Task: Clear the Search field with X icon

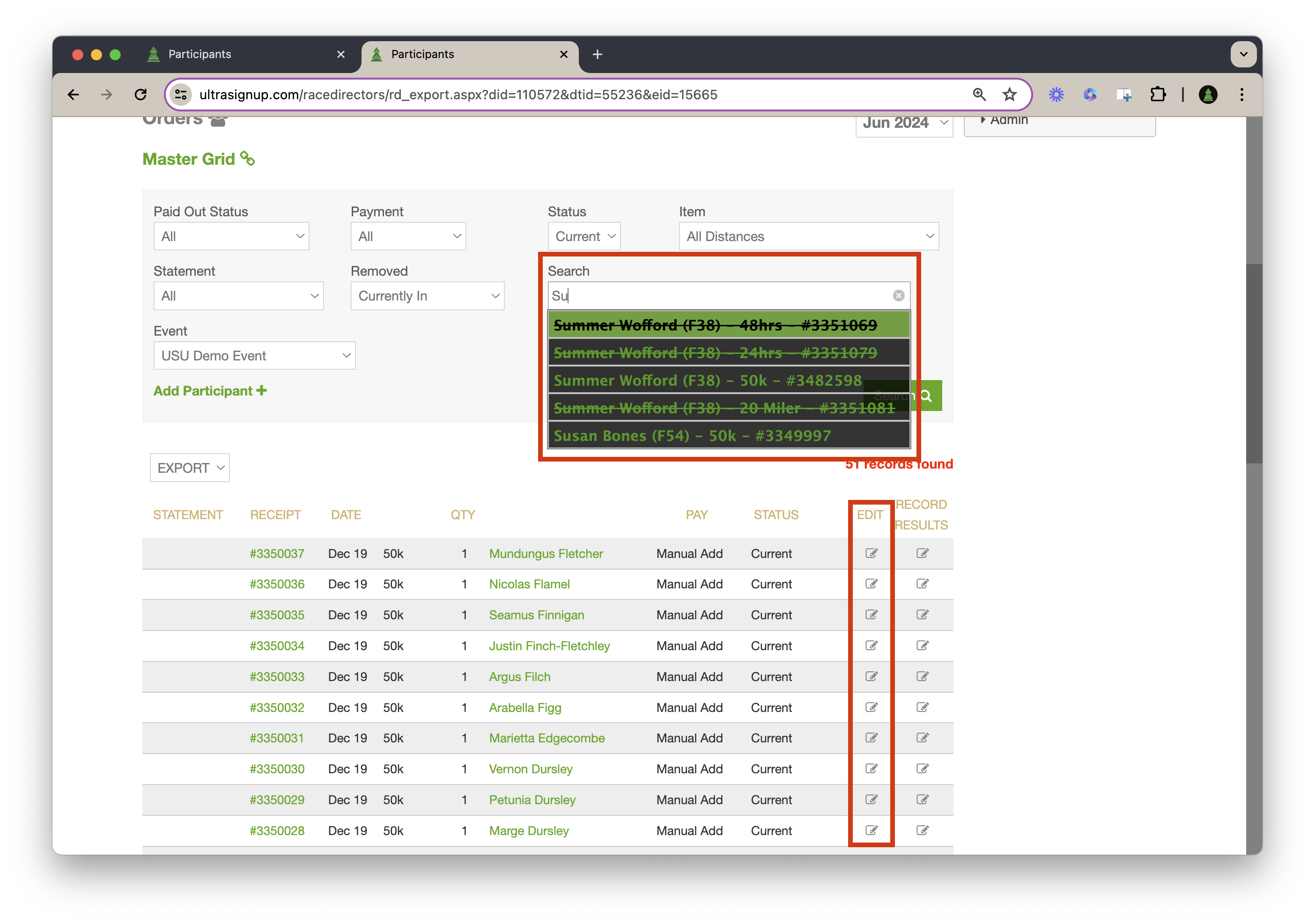Action: 898,295
